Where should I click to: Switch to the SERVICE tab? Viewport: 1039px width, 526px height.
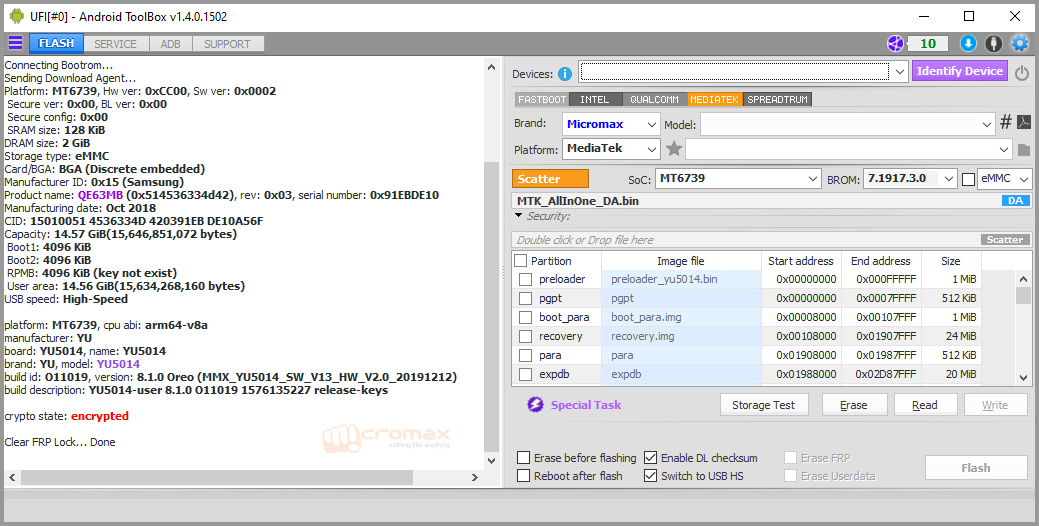coord(115,44)
